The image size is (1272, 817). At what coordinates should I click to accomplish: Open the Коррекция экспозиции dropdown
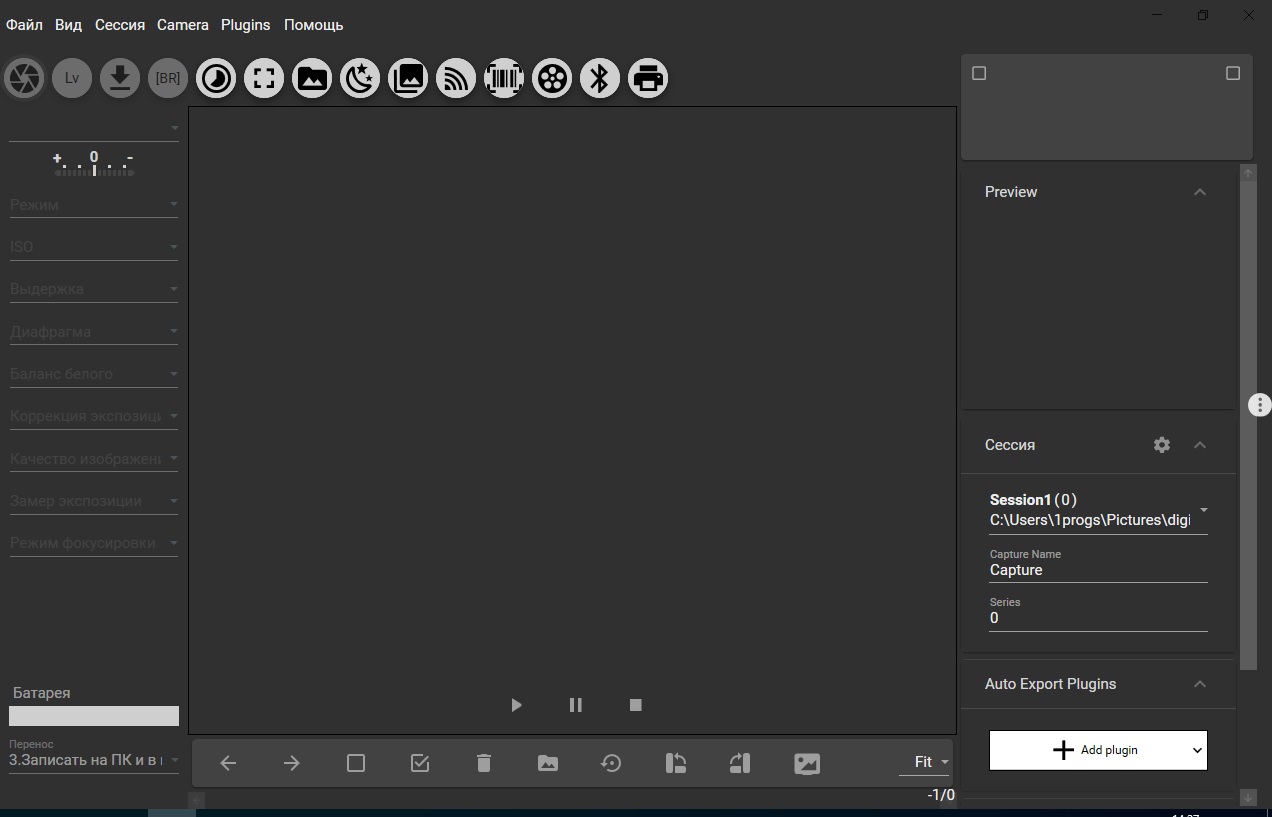coord(94,416)
